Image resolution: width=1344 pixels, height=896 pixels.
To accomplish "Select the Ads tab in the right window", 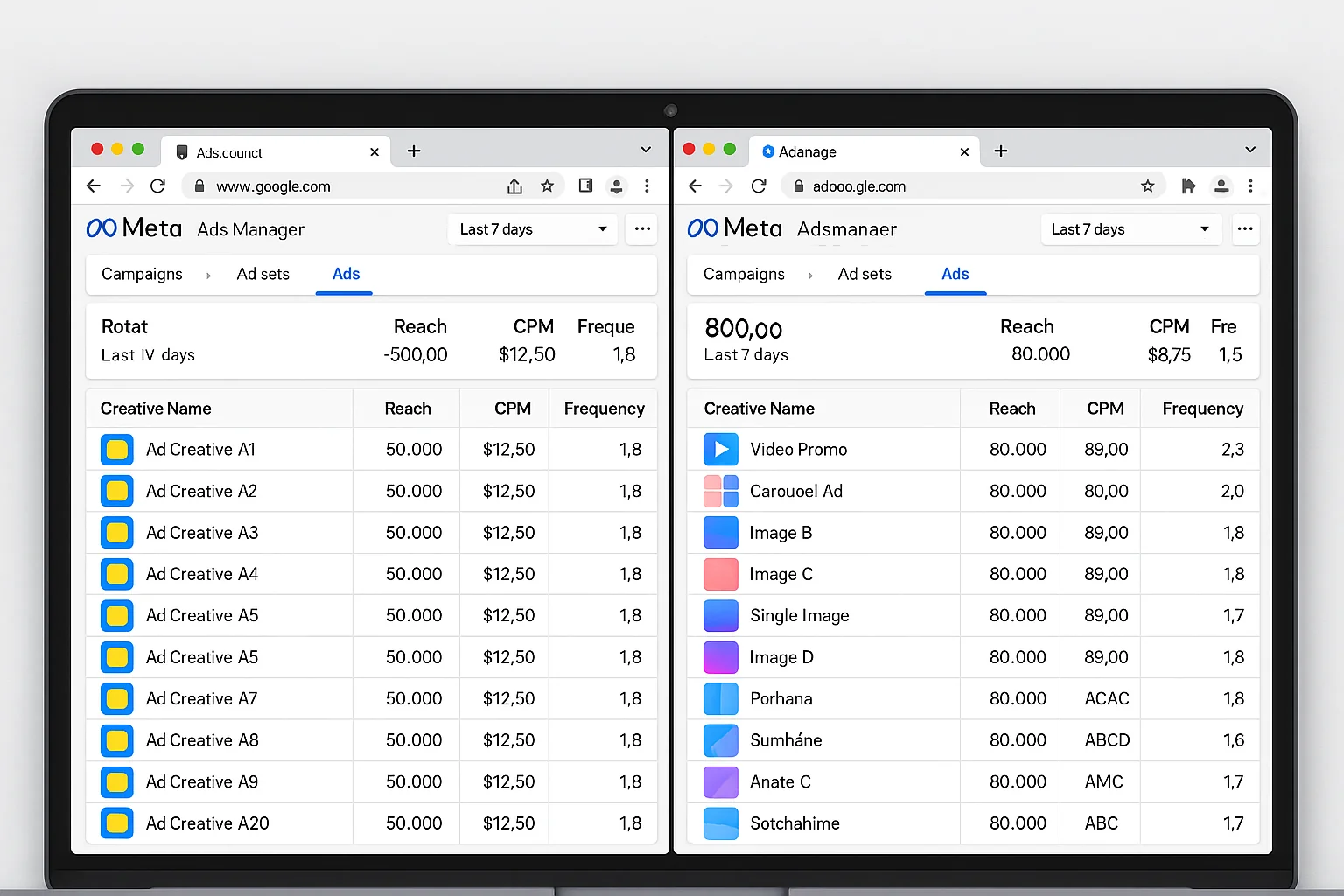I will pyautogui.click(x=955, y=274).
